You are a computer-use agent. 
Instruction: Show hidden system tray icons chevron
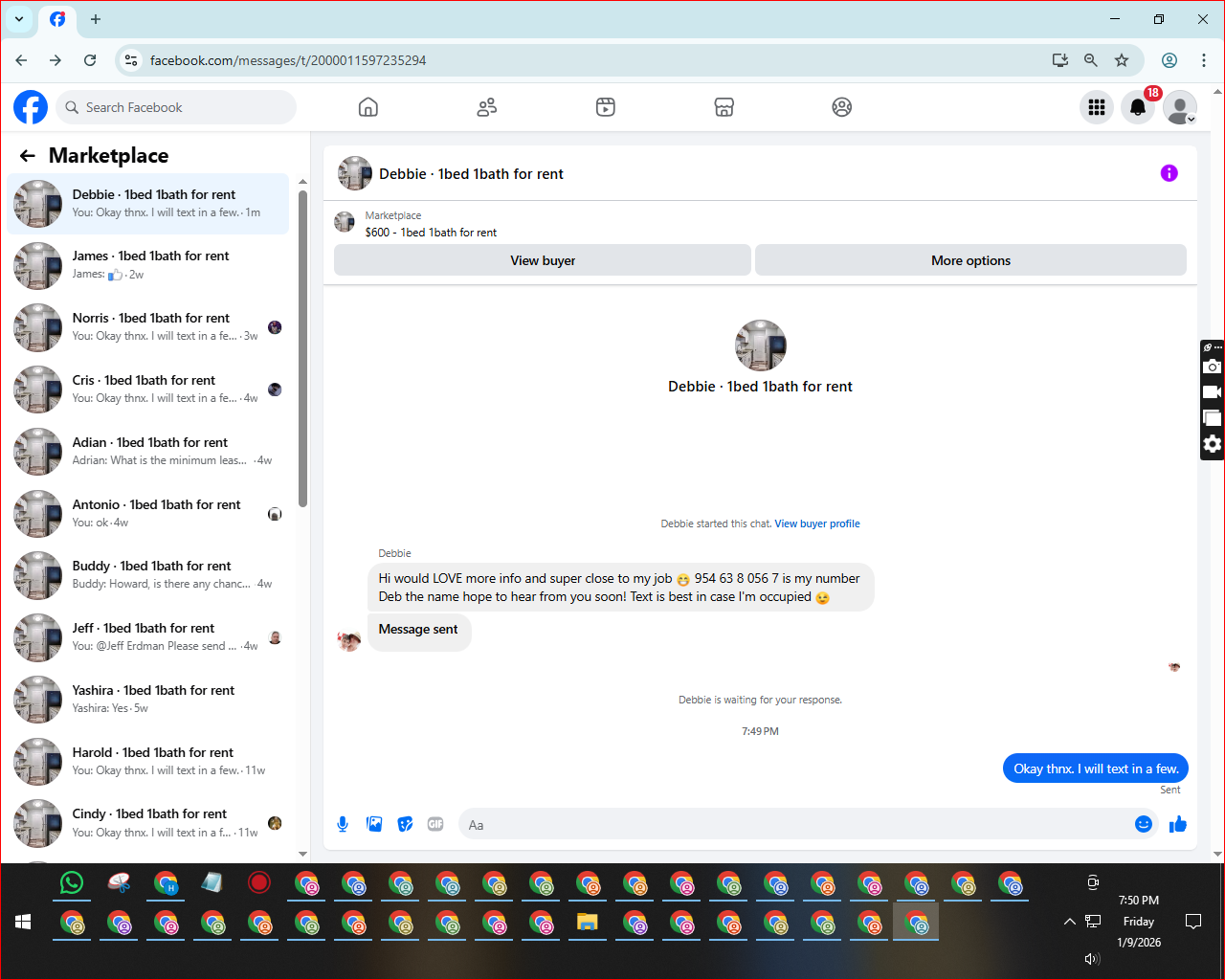point(1069,922)
